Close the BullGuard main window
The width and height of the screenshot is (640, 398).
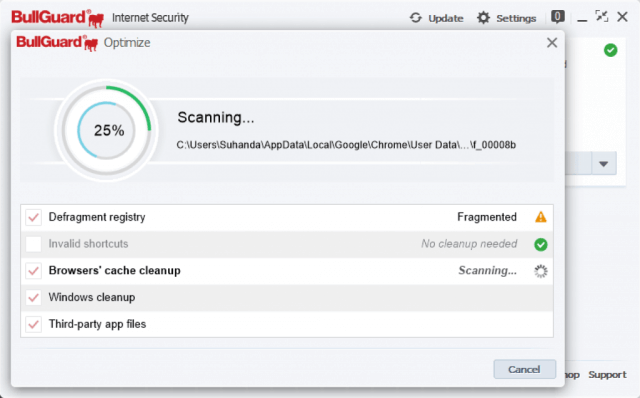pos(622,17)
